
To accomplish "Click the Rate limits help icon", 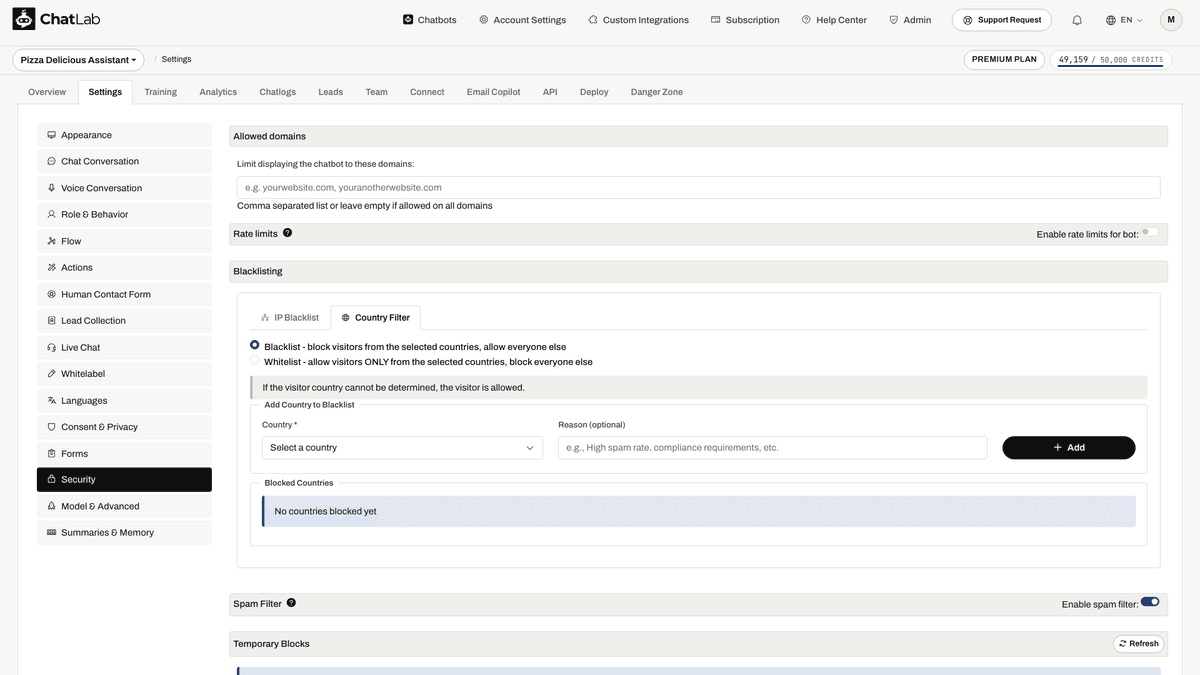I will coord(288,232).
